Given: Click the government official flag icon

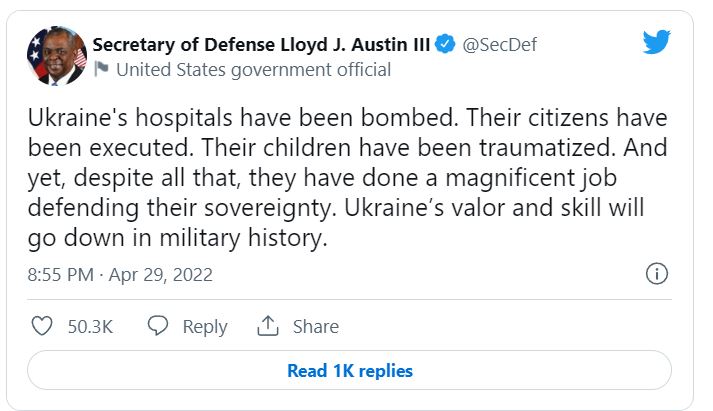Looking at the screenshot, I should 101,70.
